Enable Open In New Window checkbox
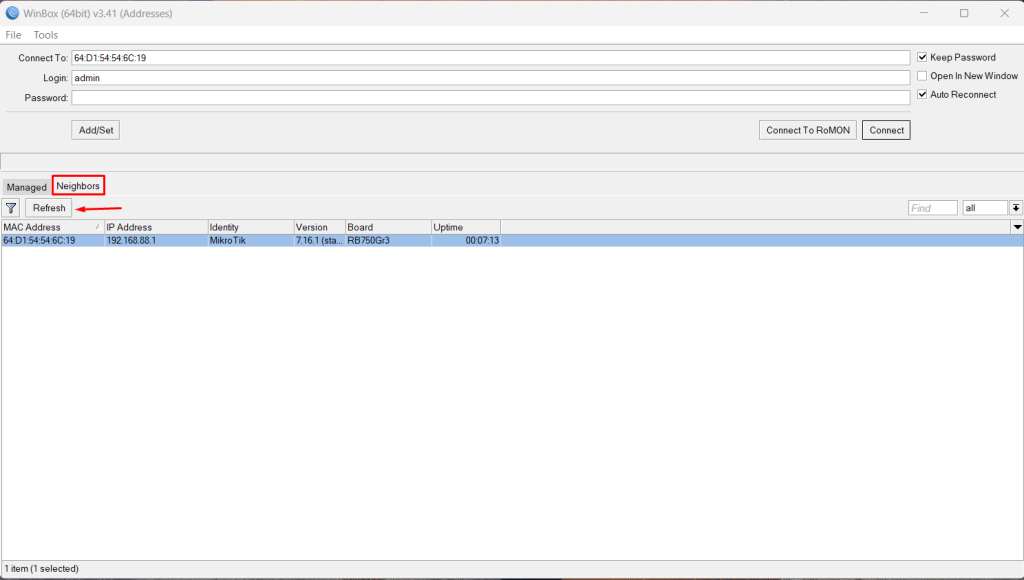1024x580 pixels. pyautogui.click(x=922, y=76)
